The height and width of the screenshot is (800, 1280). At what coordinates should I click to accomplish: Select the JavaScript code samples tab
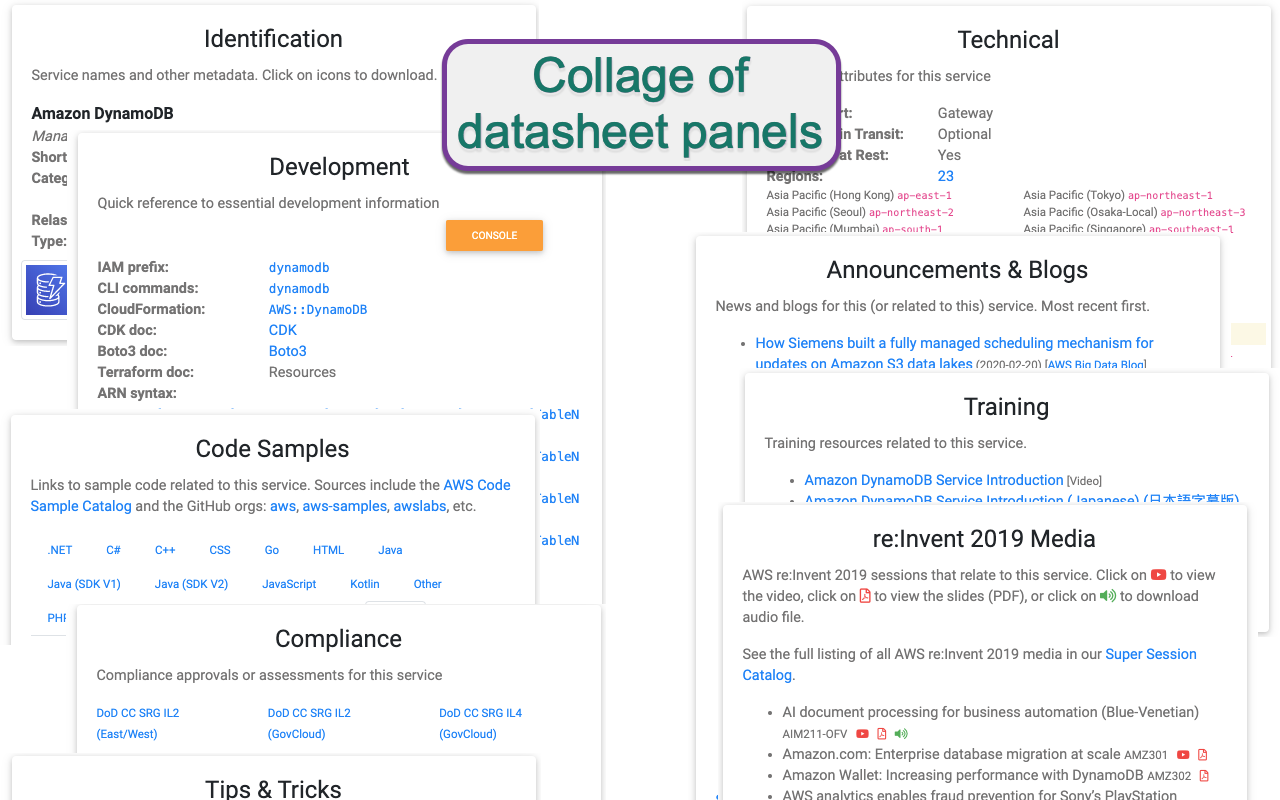tap(289, 584)
